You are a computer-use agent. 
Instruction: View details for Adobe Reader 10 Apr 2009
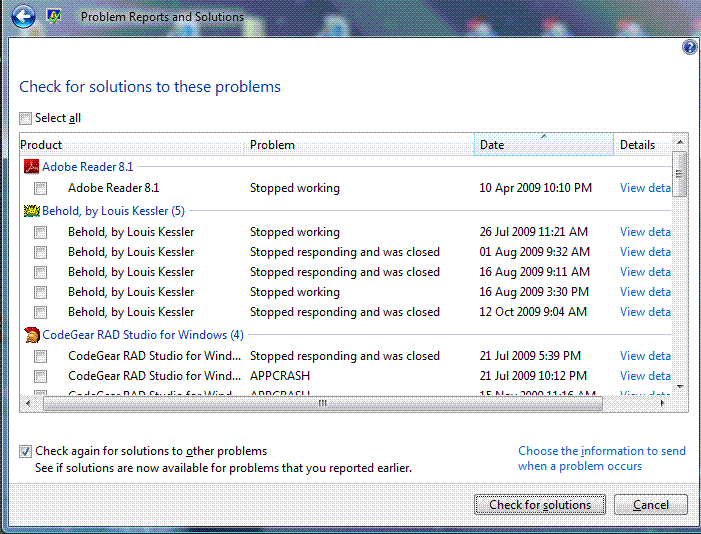[645, 188]
